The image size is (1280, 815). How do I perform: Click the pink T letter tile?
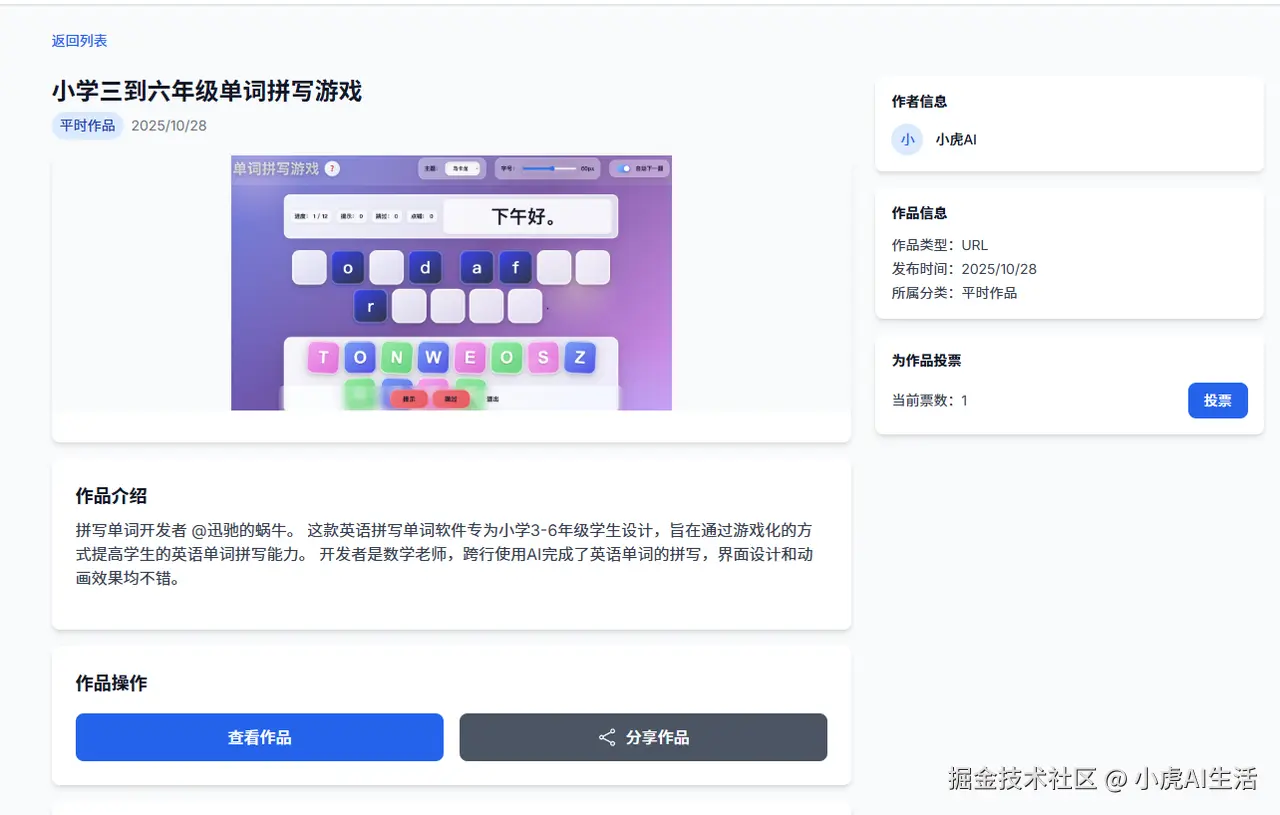[323, 357]
